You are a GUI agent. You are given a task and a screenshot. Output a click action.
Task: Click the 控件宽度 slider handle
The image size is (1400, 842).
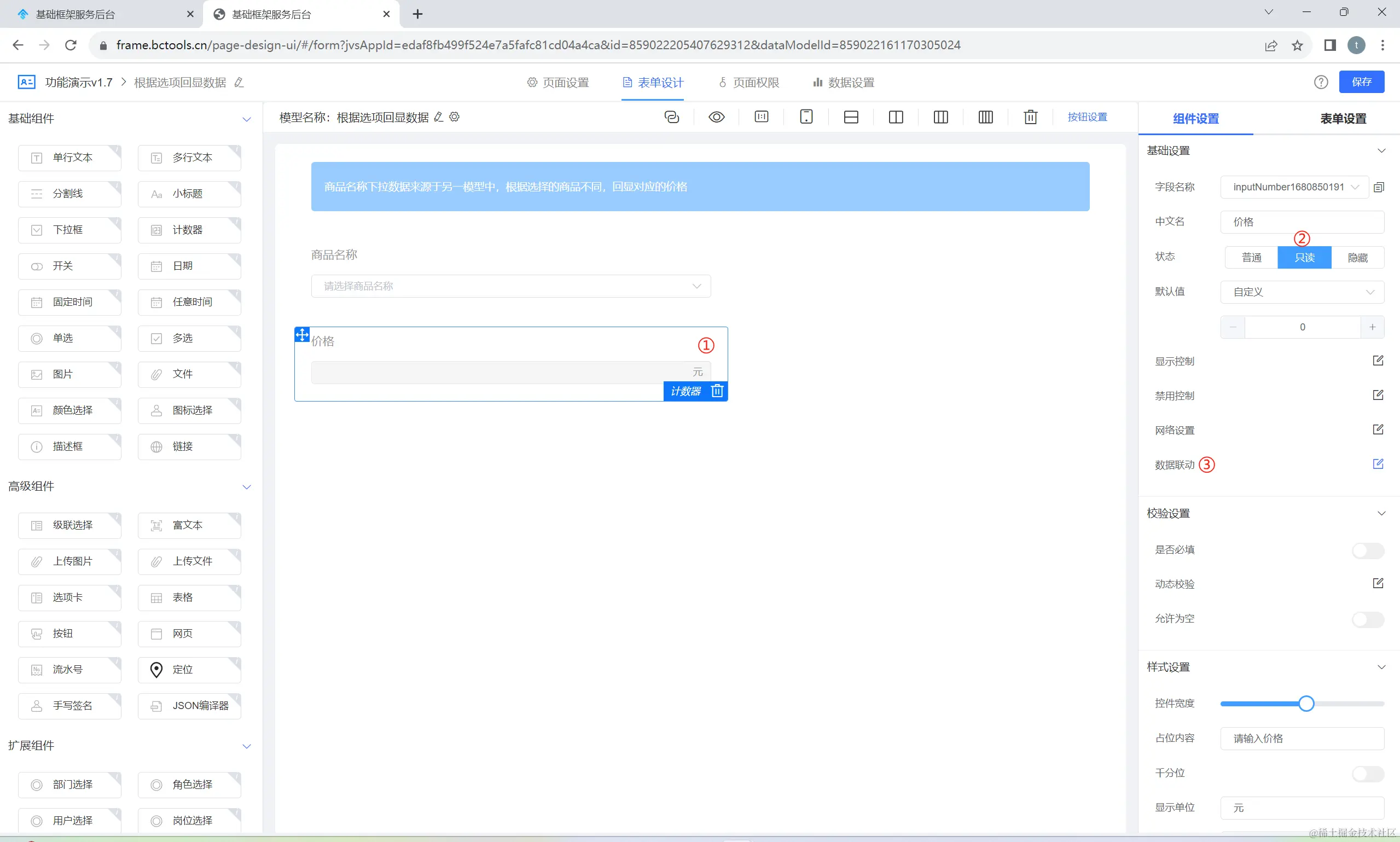pyautogui.click(x=1306, y=704)
